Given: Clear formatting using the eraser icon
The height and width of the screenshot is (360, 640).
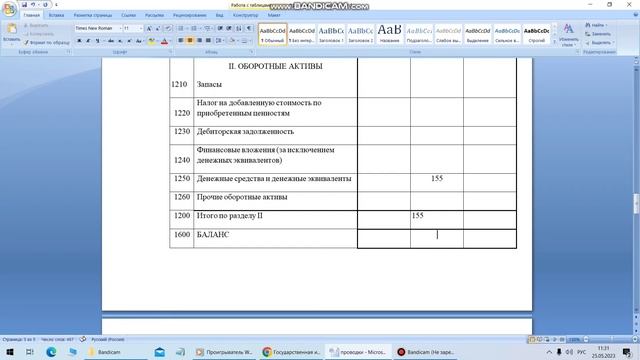Looking at the screenshot, I should [x=168, y=28].
